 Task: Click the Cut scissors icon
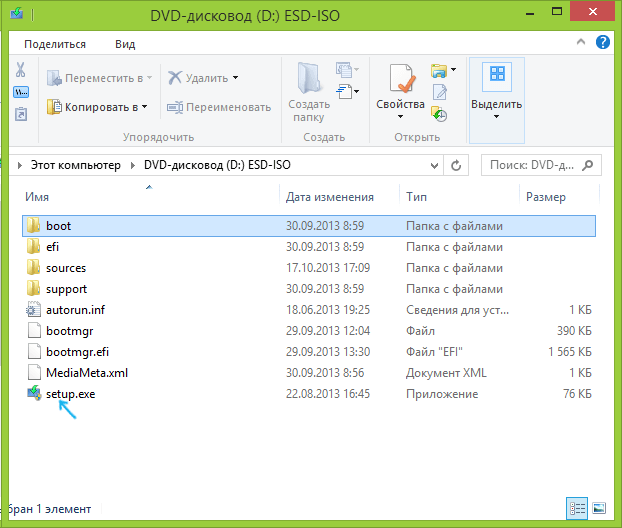[x=20, y=70]
